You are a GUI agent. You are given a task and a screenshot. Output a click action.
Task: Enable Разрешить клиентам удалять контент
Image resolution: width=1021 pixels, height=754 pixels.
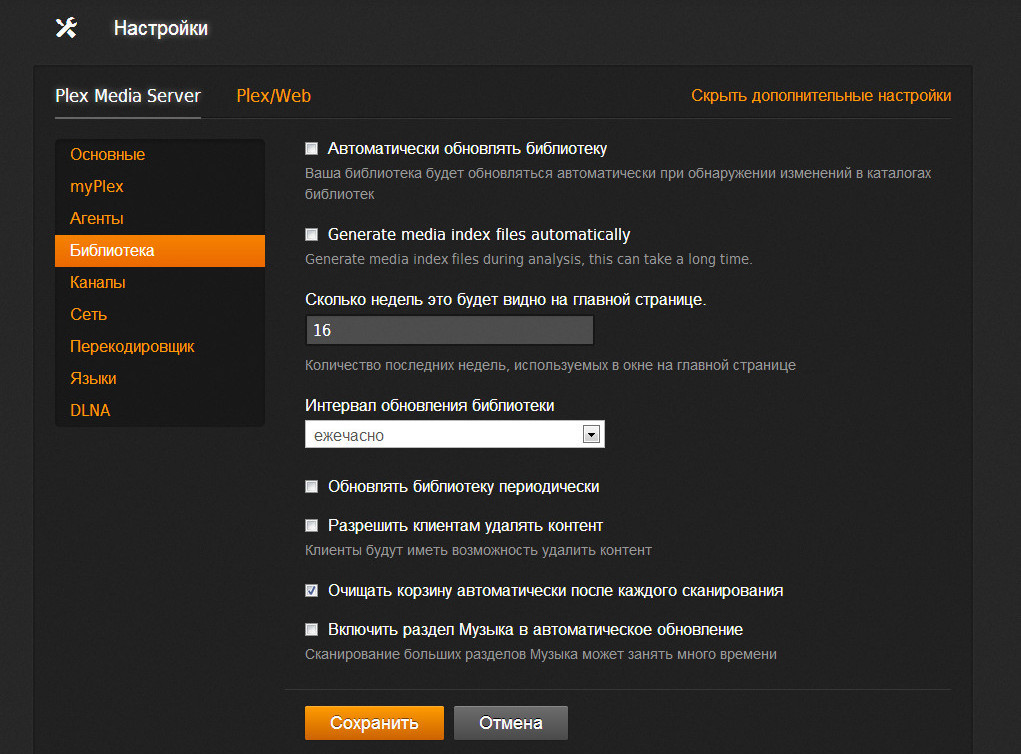coord(311,525)
